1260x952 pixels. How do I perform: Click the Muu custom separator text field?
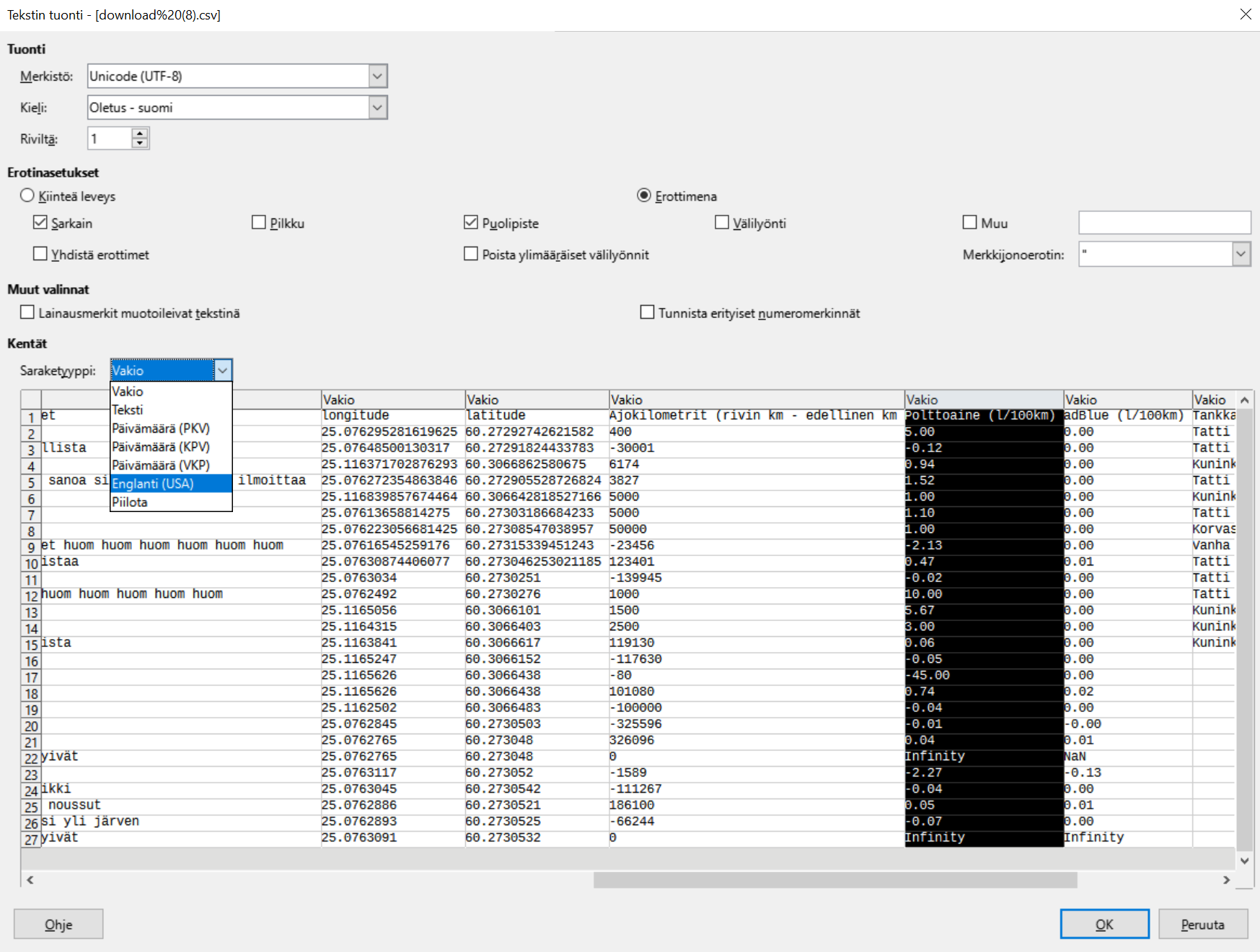tap(1165, 223)
